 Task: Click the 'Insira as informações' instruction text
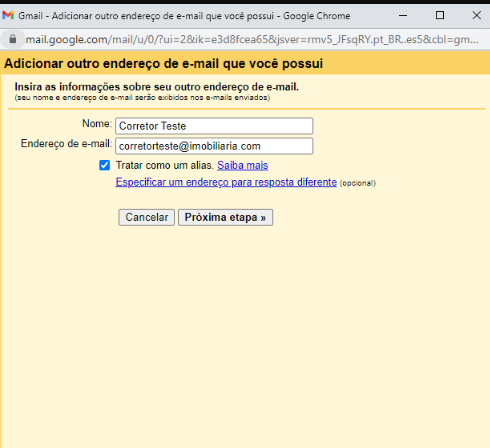click(x=157, y=87)
